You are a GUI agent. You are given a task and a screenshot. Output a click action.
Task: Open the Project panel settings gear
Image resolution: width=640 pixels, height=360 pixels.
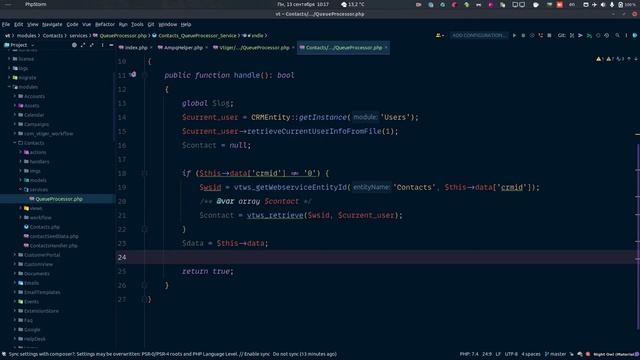click(x=74, y=45)
